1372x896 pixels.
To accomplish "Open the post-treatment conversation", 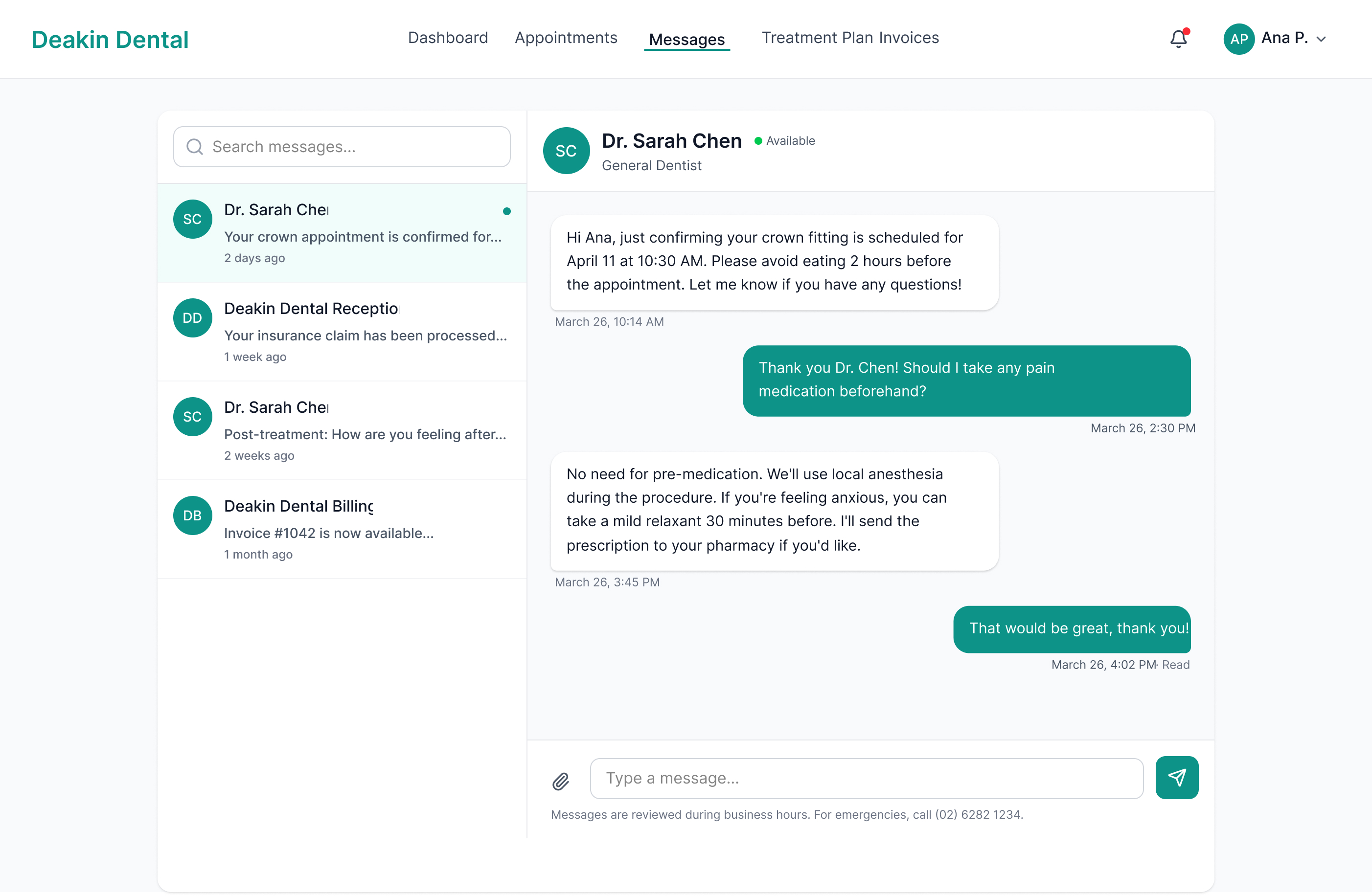I will [x=342, y=430].
